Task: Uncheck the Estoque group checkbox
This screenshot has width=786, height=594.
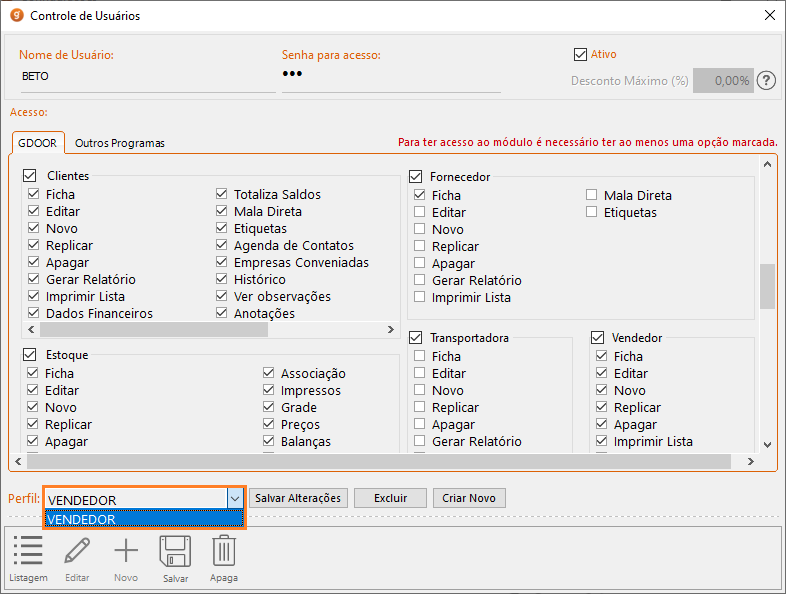Action: point(30,354)
